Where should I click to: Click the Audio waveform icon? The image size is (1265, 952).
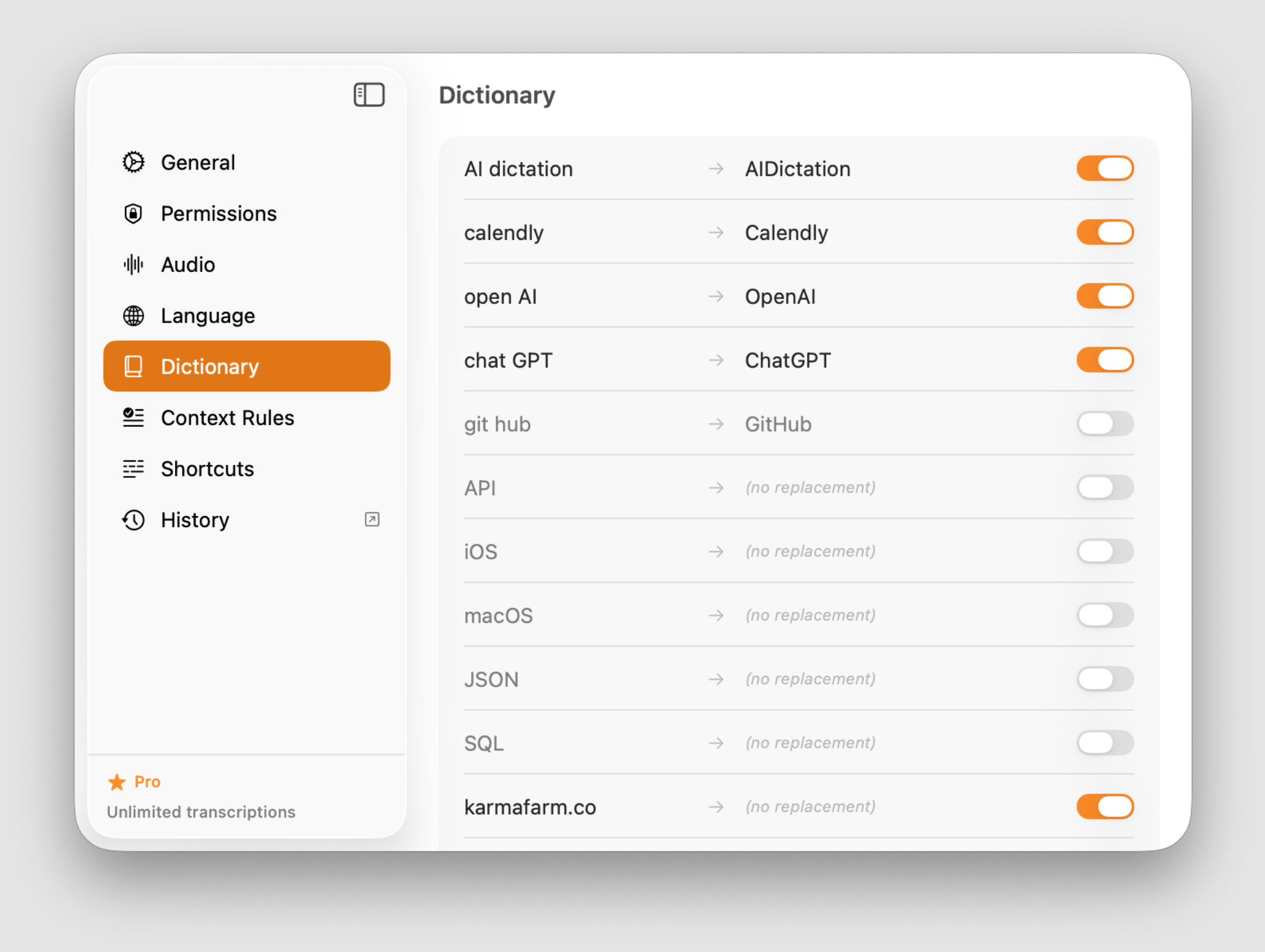(133, 265)
